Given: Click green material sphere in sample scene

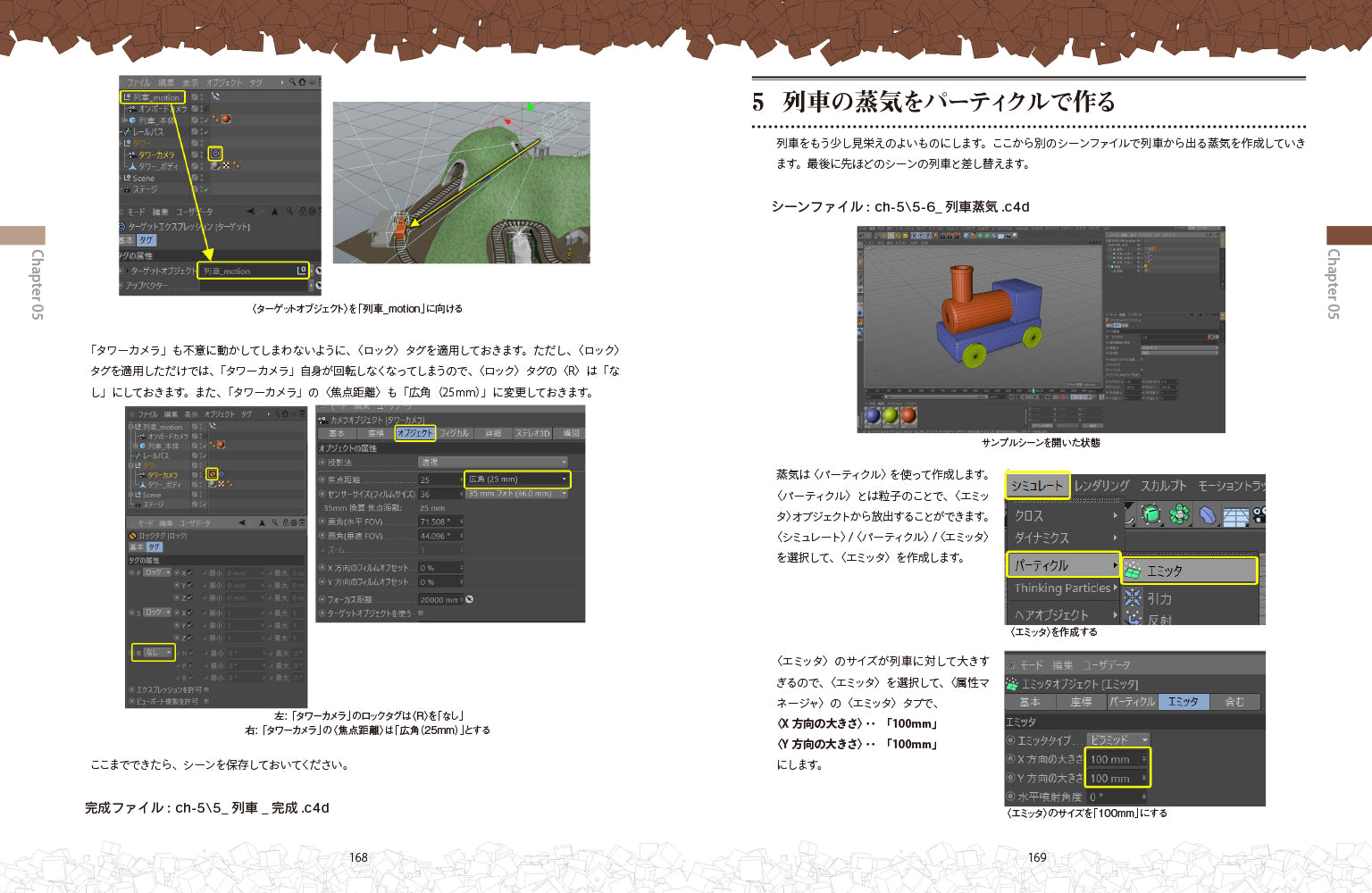Looking at the screenshot, I should tap(891, 415).
